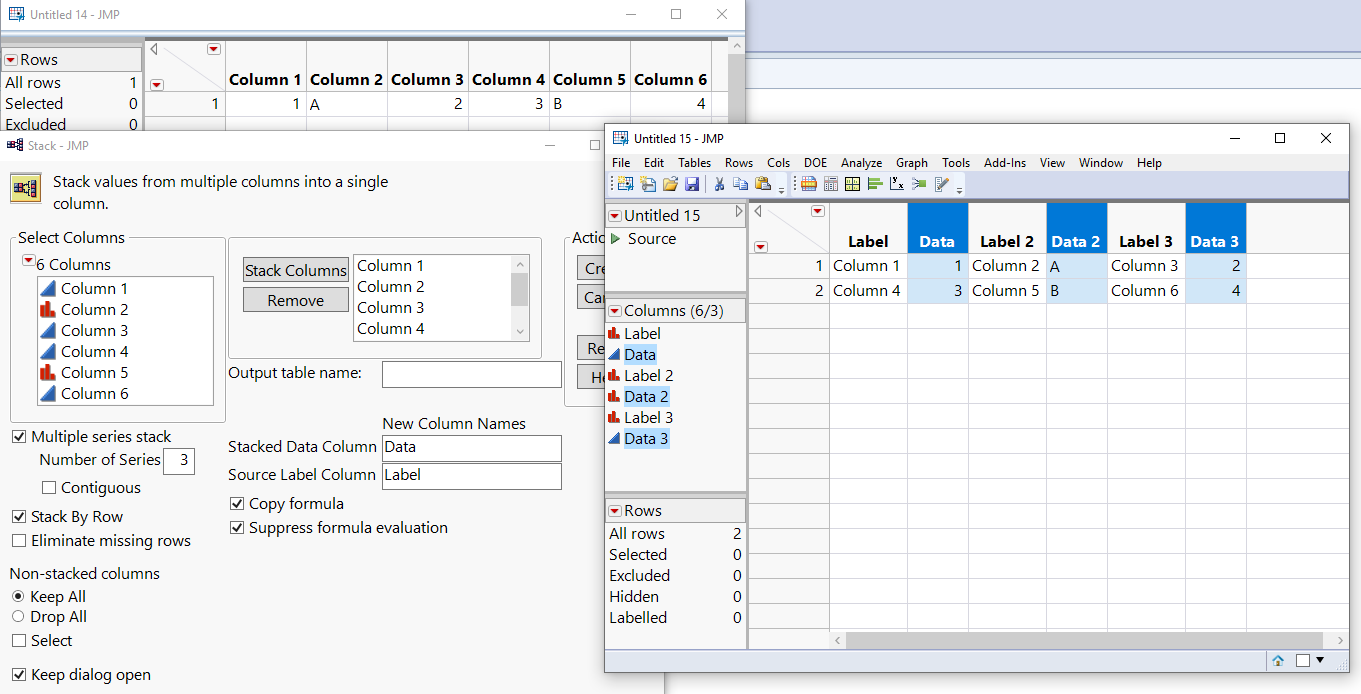Click the Output table name input field
The height and width of the screenshot is (694, 1361).
coord(471,374)
